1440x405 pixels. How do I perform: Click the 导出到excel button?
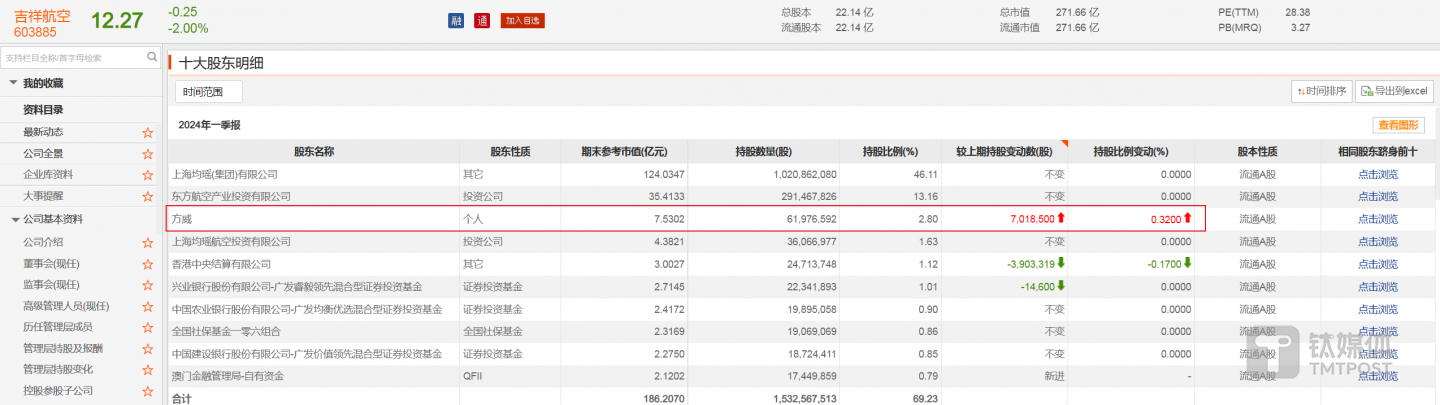coord(1394,92)
